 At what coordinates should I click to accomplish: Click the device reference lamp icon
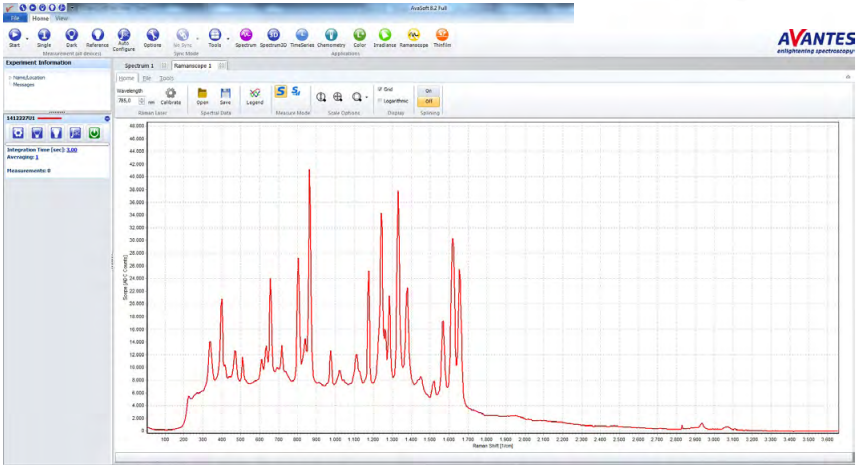[56, 133]
